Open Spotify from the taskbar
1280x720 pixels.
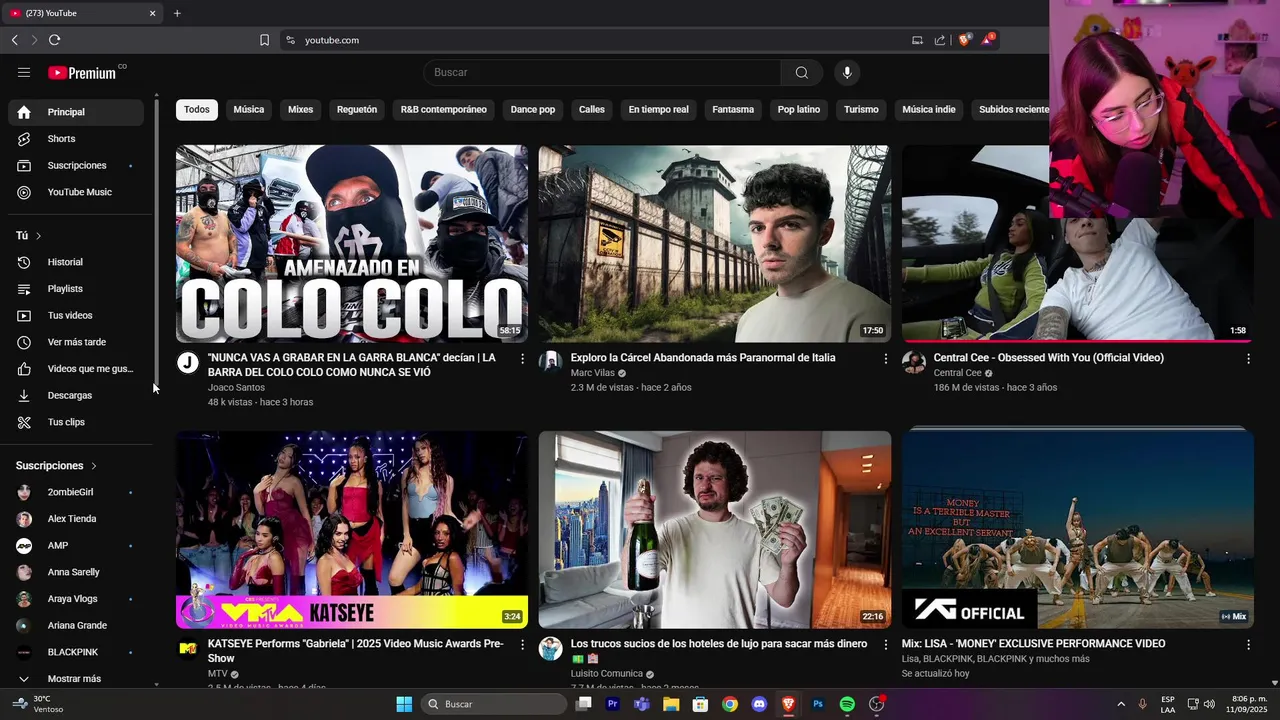(847, 704)
